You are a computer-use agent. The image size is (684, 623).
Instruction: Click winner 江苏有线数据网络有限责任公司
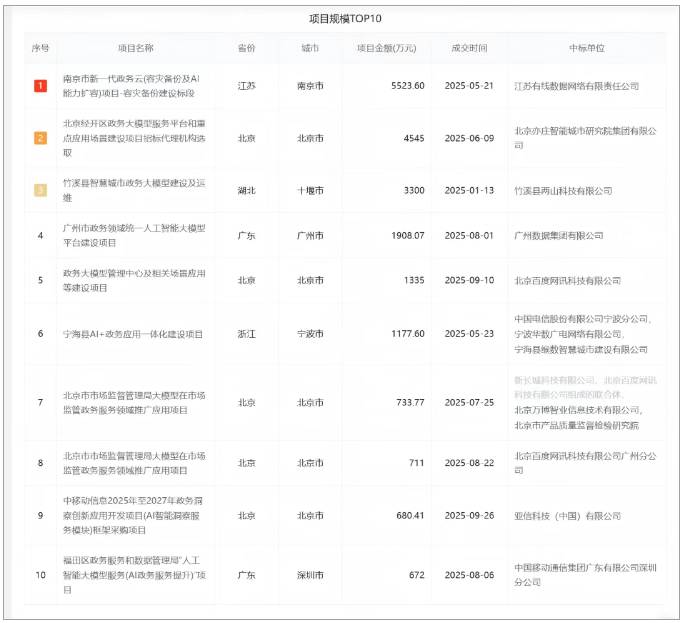coord(577,86)
